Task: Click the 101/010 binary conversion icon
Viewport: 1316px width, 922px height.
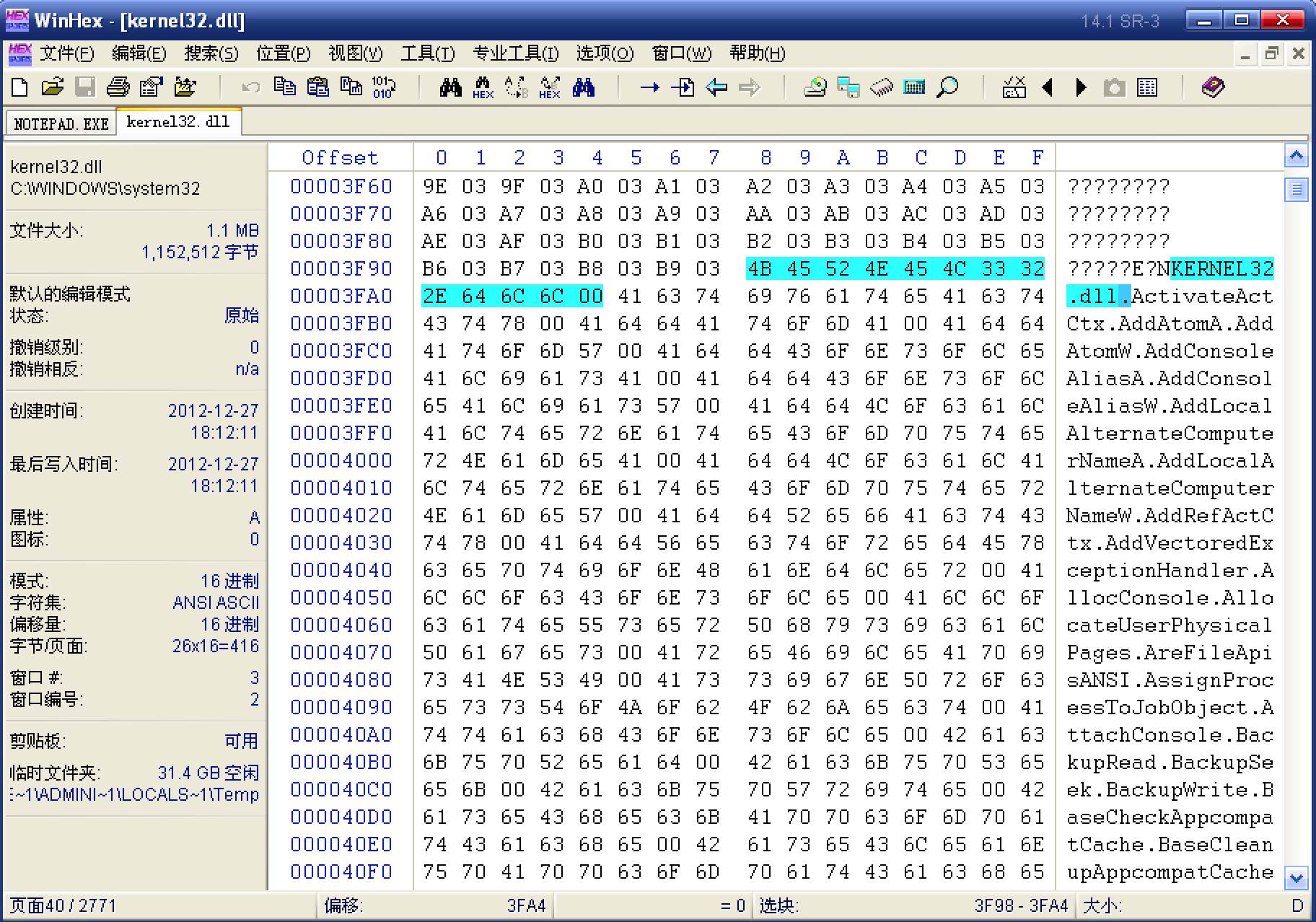Action: [382, 88]
